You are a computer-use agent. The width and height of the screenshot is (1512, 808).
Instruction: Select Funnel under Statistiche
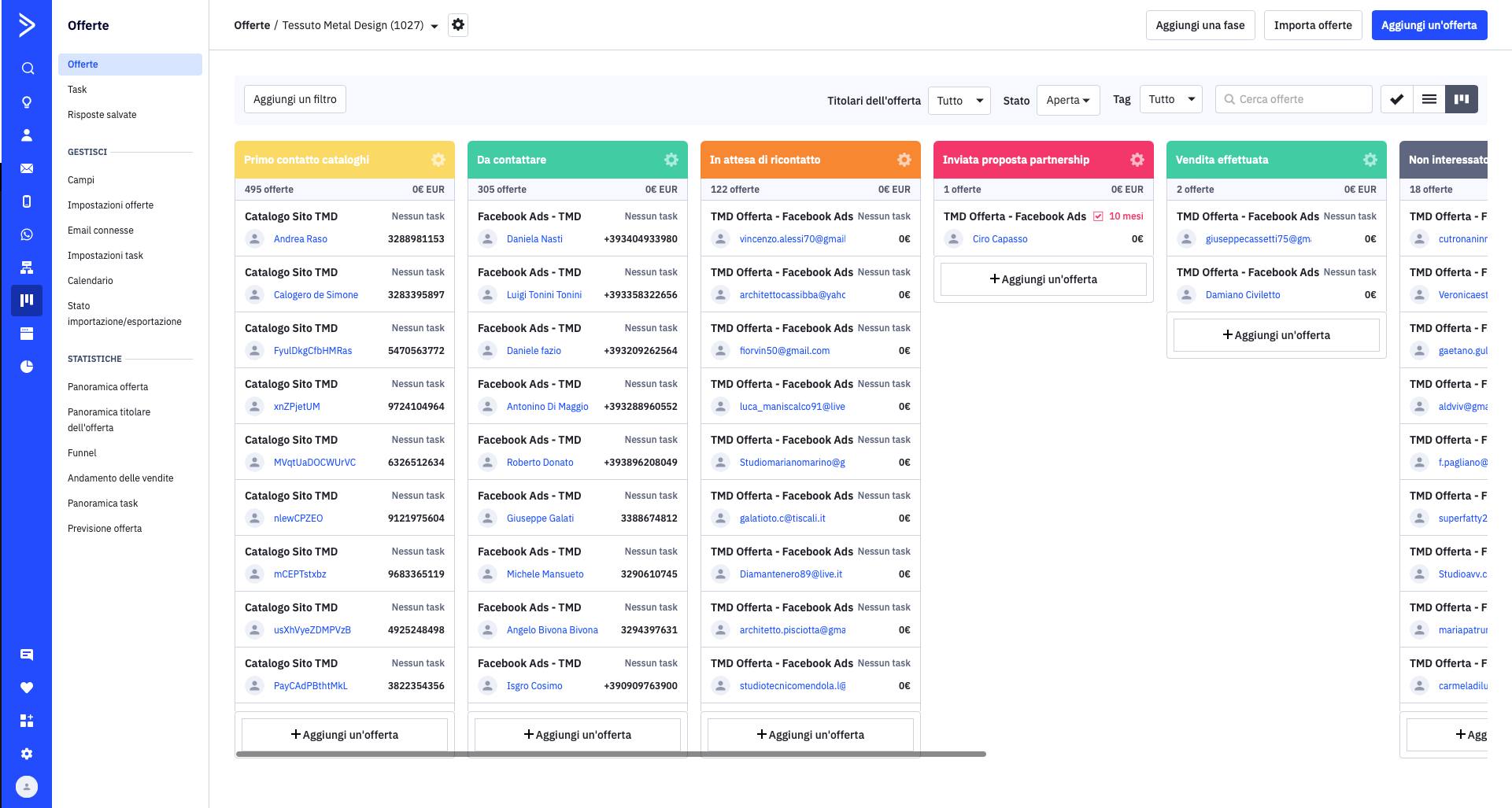point(82,453)
